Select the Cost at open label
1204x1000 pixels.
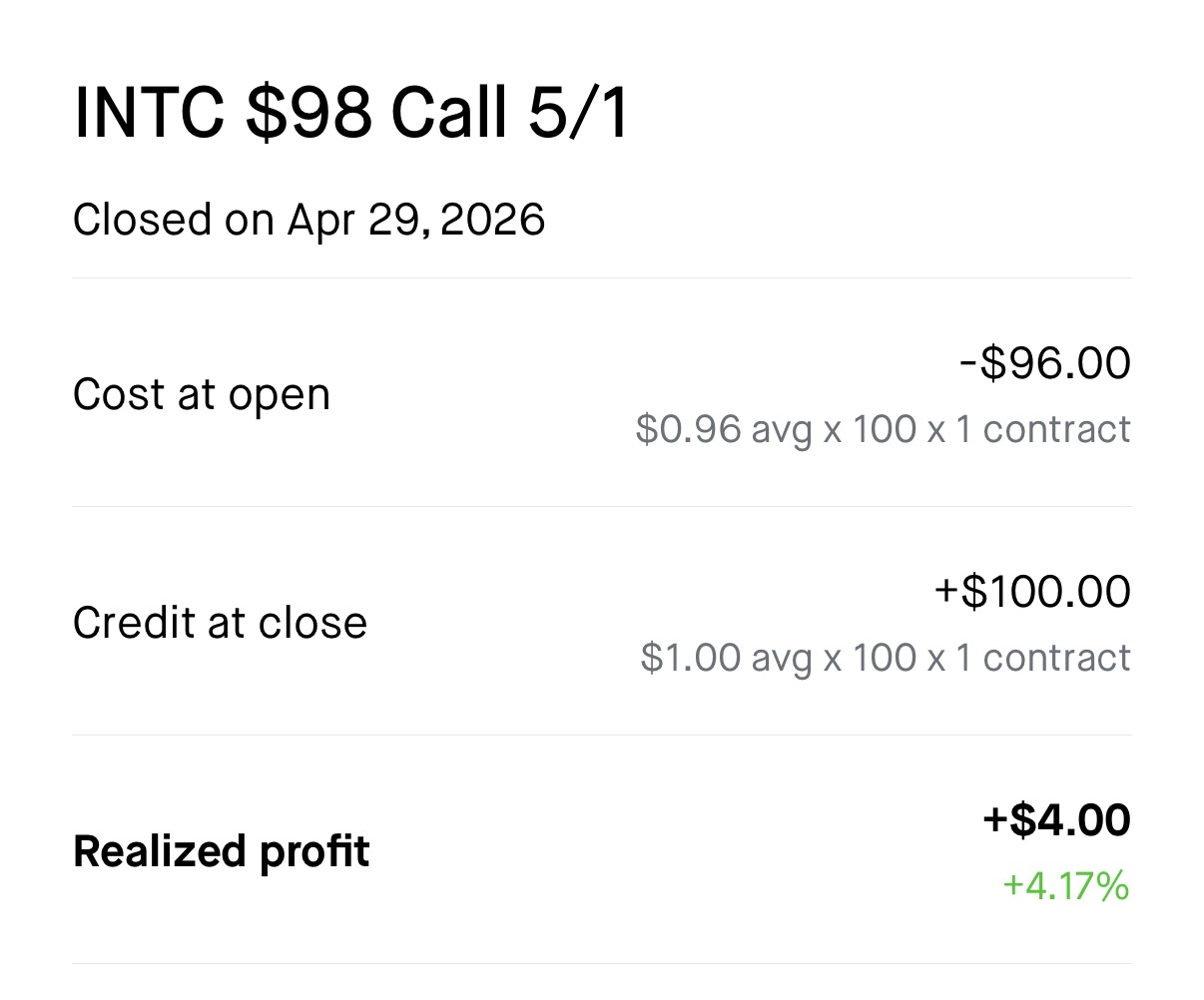click(202, 395)
